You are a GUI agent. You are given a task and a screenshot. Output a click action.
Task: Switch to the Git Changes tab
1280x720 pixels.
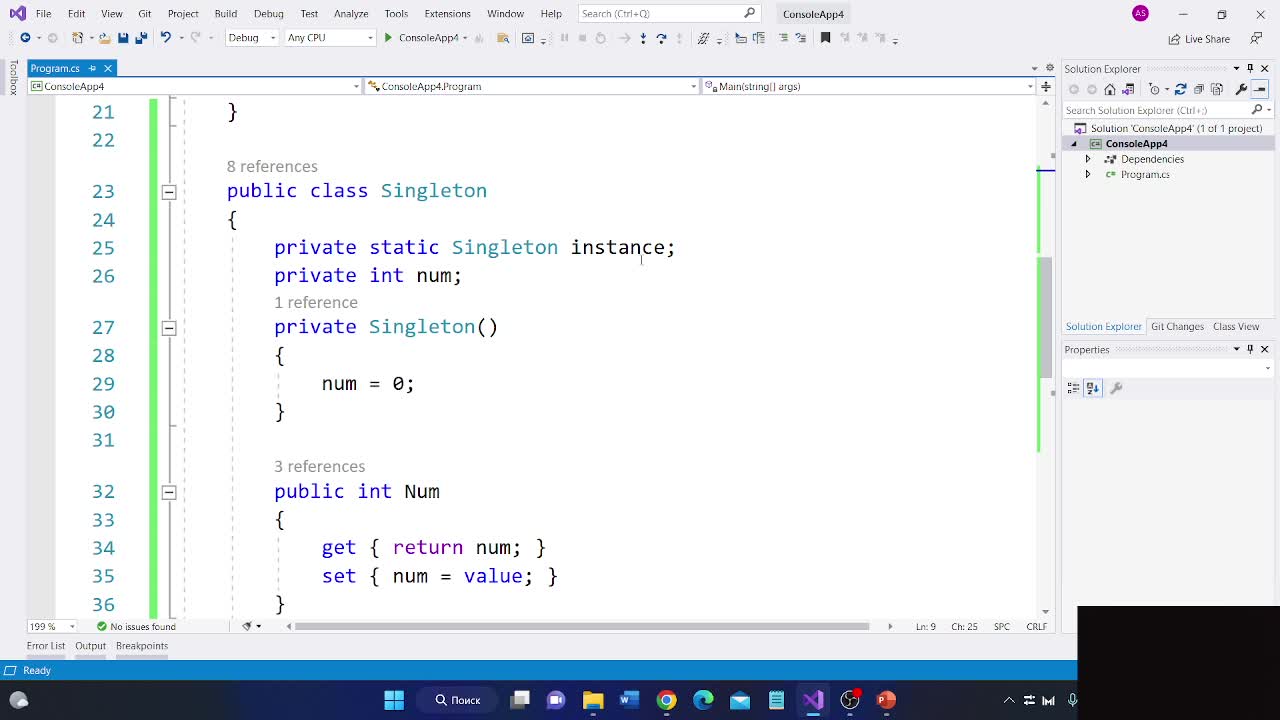(1177, 327)
